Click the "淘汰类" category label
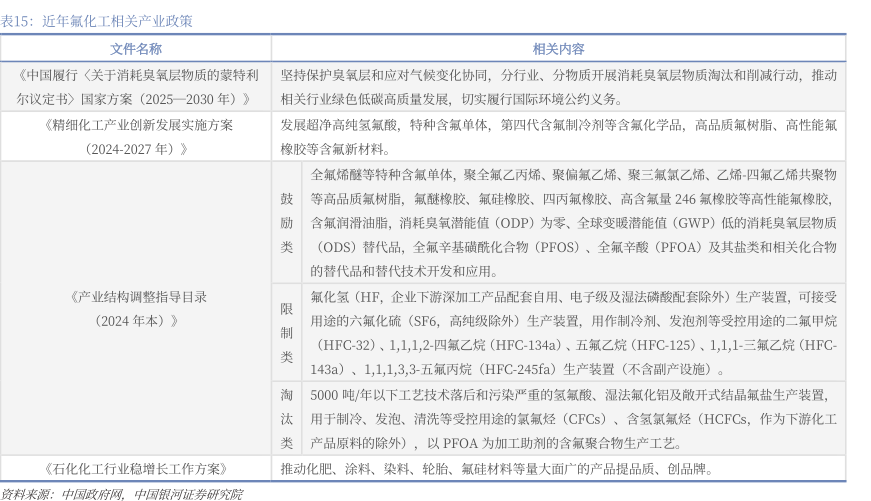This screenshot has width=871, height=501. click(286, 418)
